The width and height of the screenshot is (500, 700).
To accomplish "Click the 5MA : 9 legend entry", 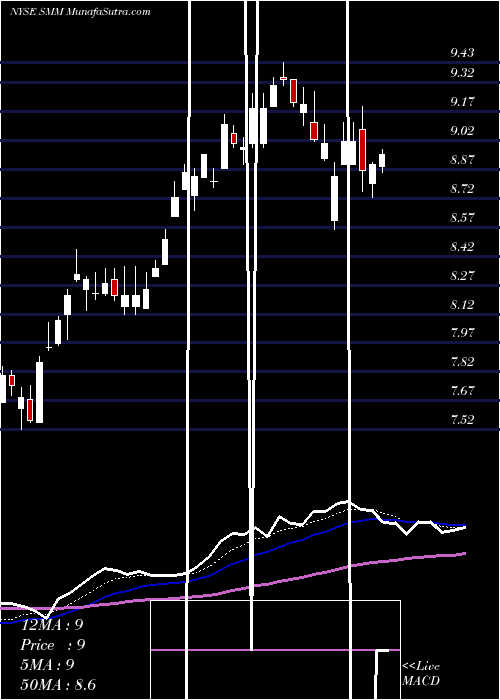I will point(47,665).
